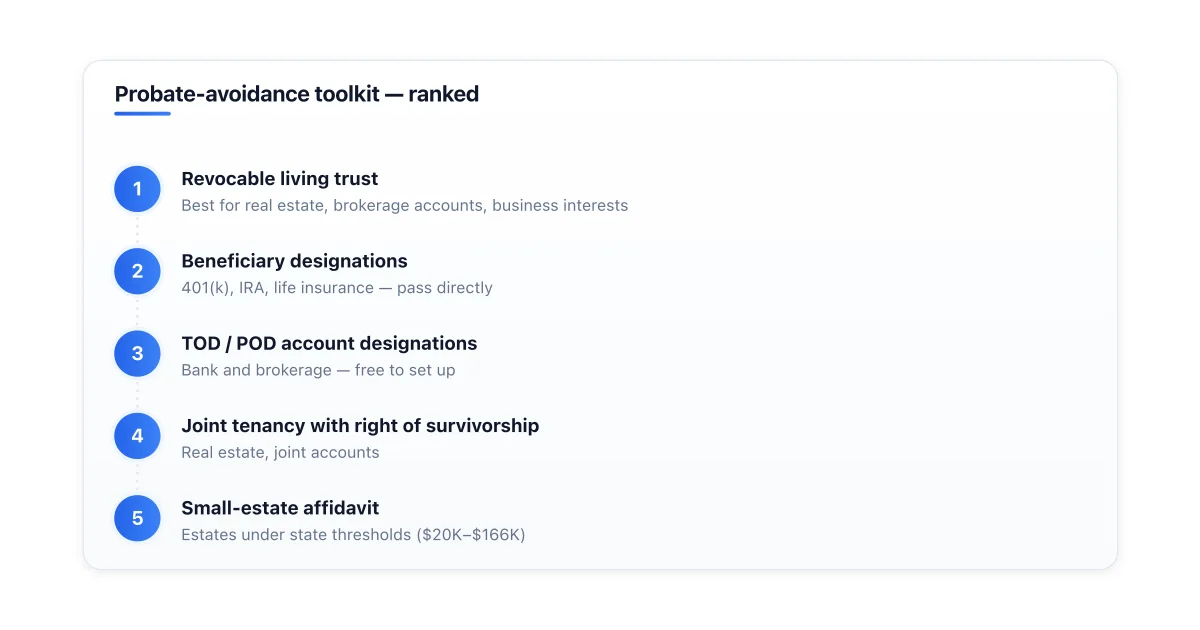
Task: Click Joint tenancy with right of survivorship
Action: (360, 426)
